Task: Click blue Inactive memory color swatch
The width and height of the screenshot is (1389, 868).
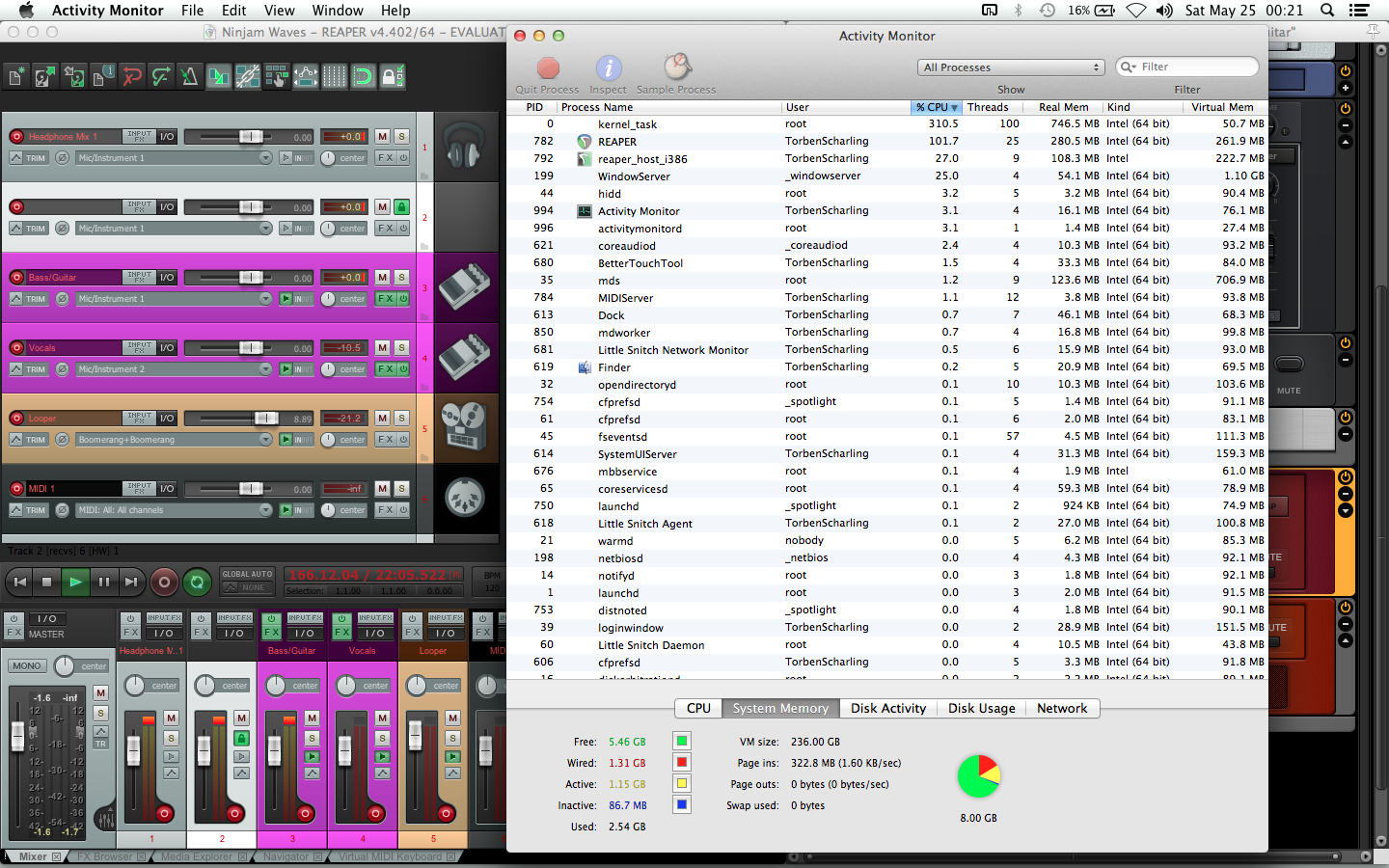Action: [682, 805]
